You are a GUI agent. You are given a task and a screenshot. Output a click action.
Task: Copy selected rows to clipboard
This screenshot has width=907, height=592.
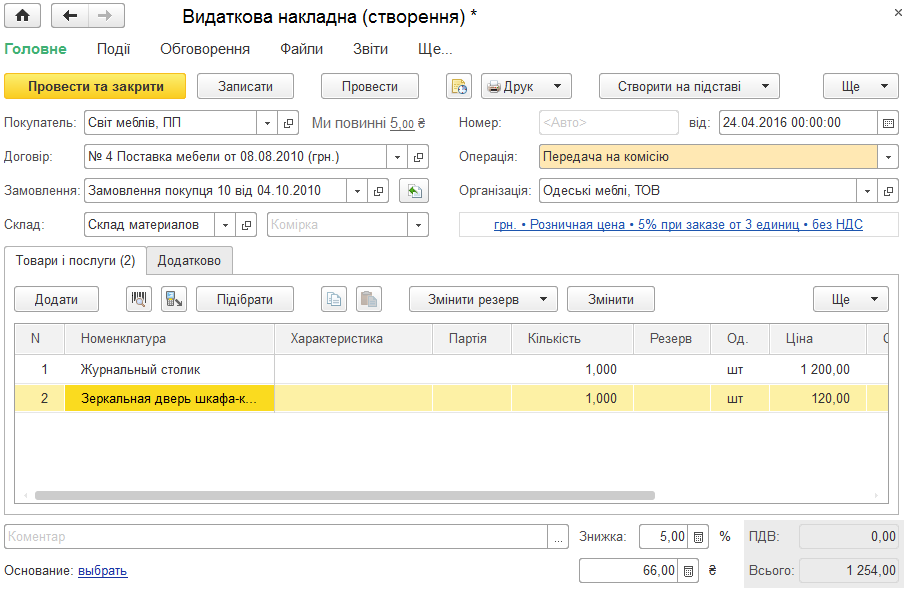(x=334, y=299)
